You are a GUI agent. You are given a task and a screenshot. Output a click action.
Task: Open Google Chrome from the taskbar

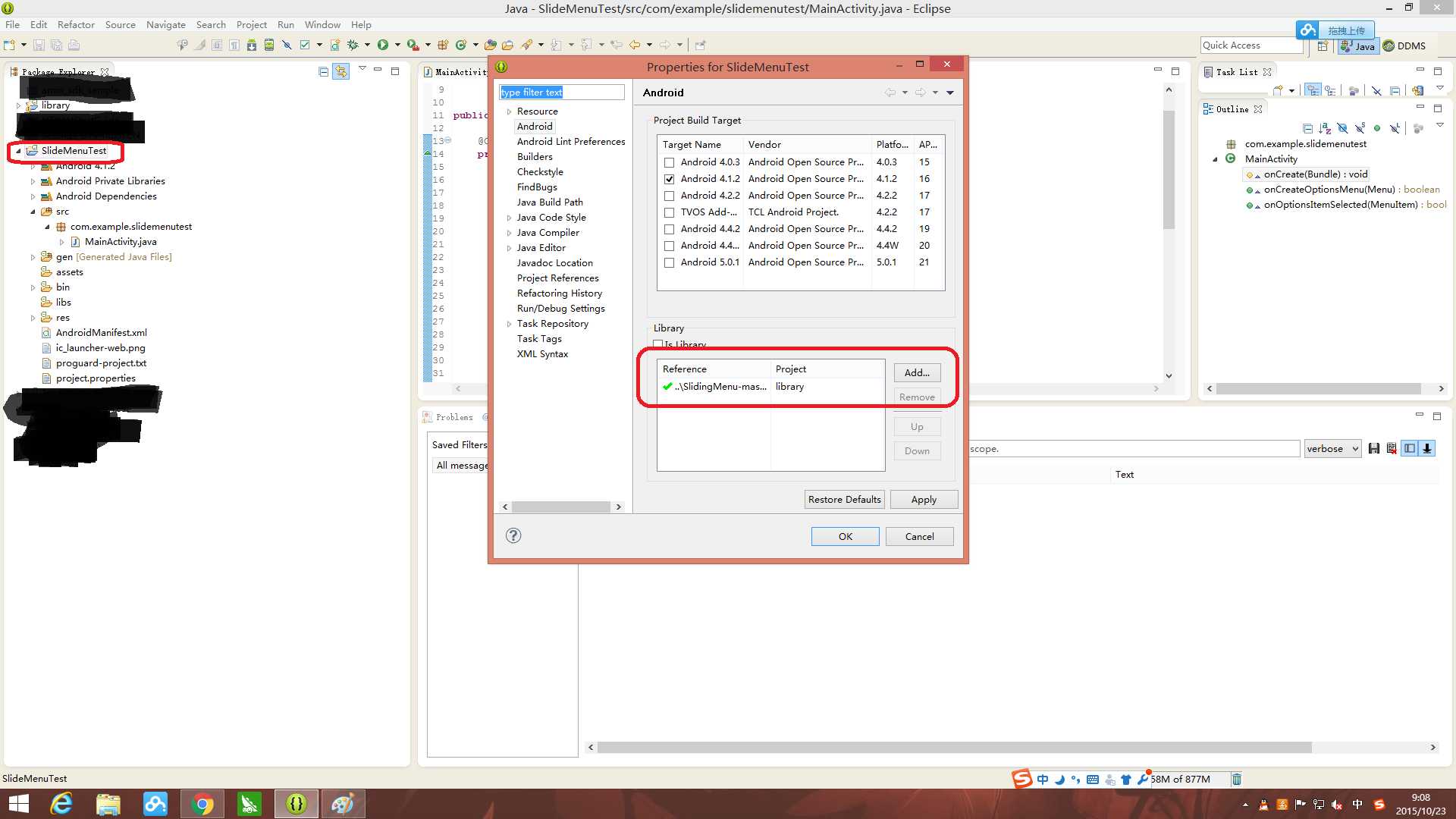tap(202, 804)
